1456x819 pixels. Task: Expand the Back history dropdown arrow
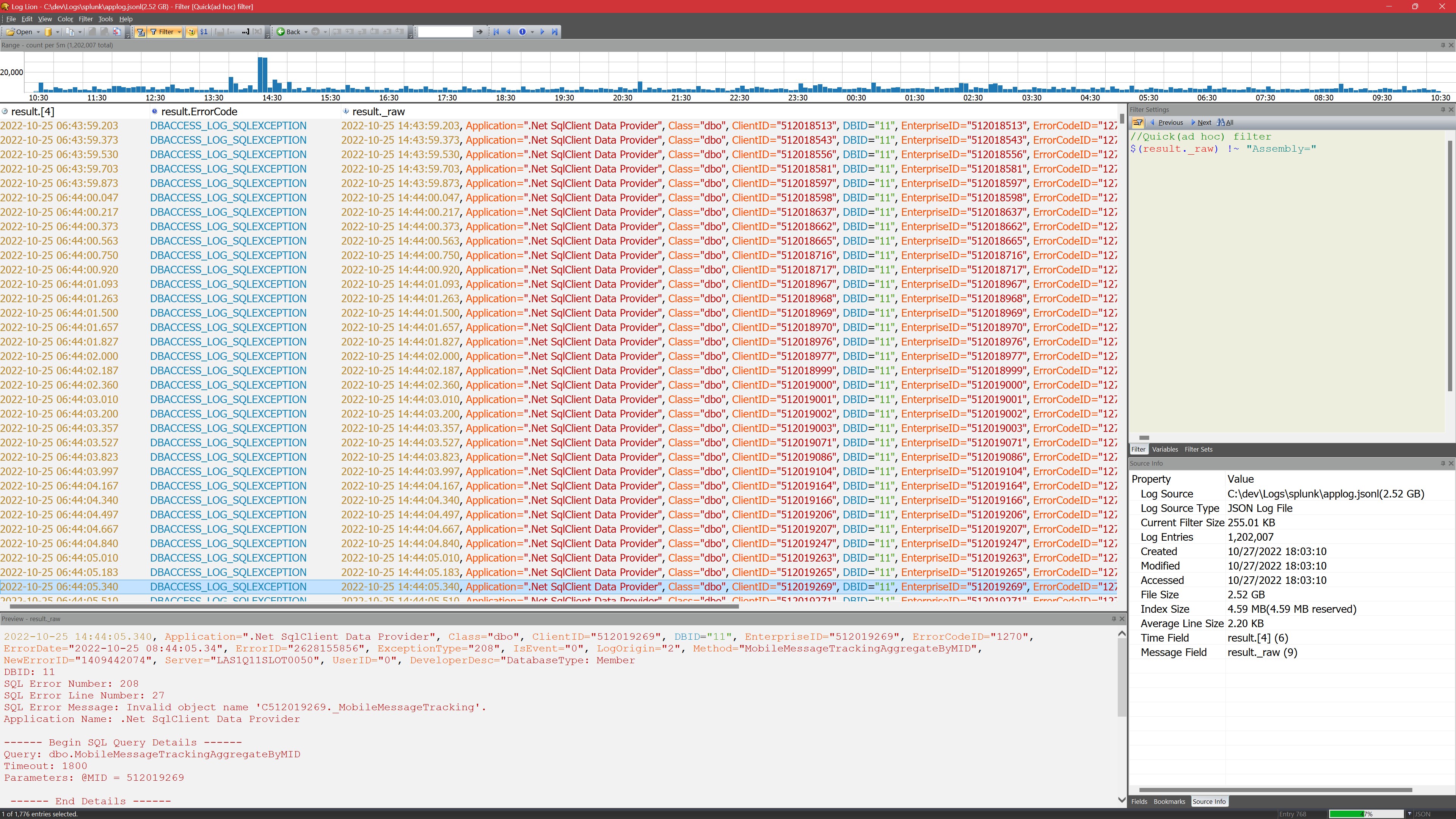(x=306, y=31)
